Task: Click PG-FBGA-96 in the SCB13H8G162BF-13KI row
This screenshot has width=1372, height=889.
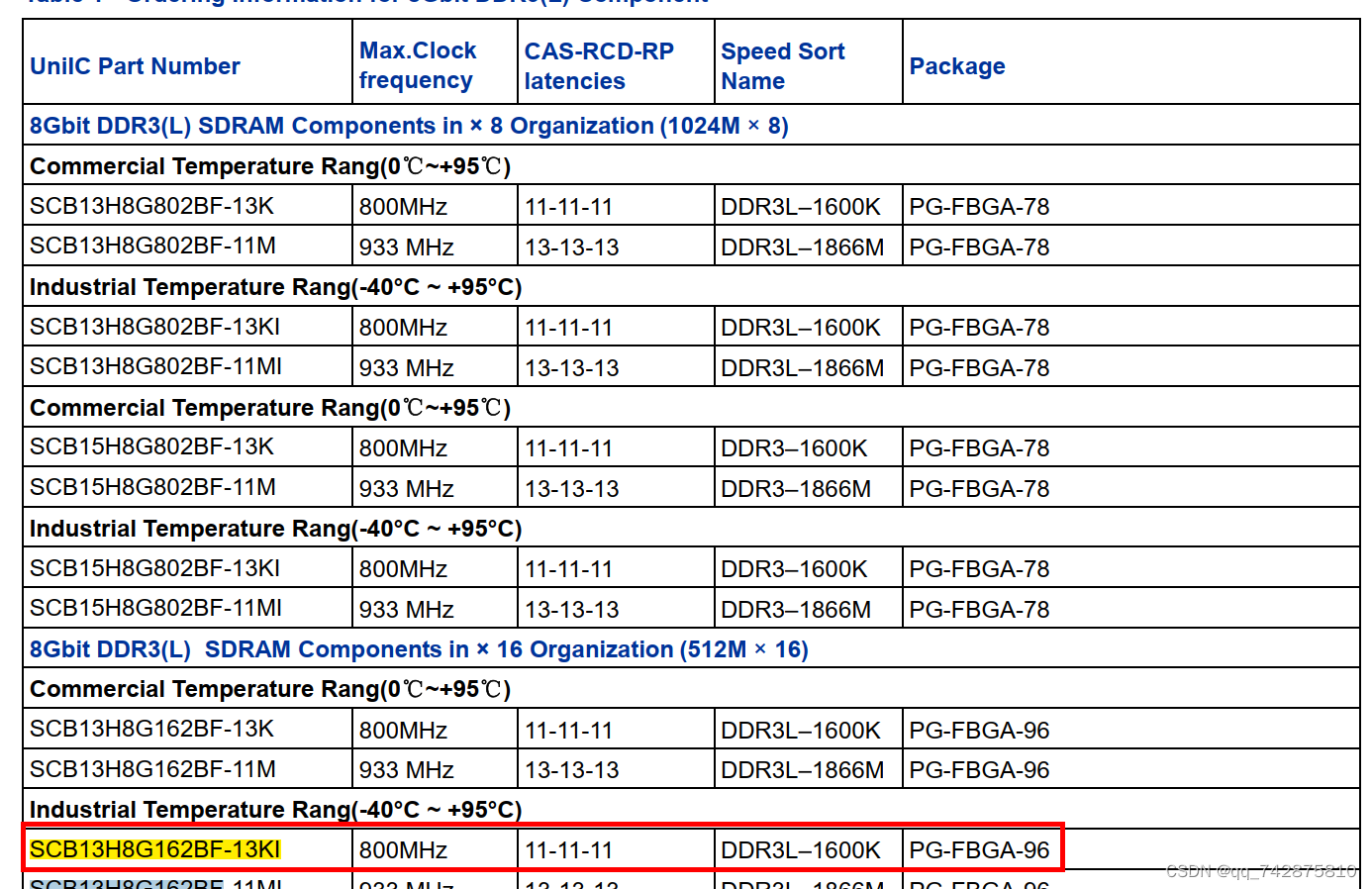Action: 979,850
